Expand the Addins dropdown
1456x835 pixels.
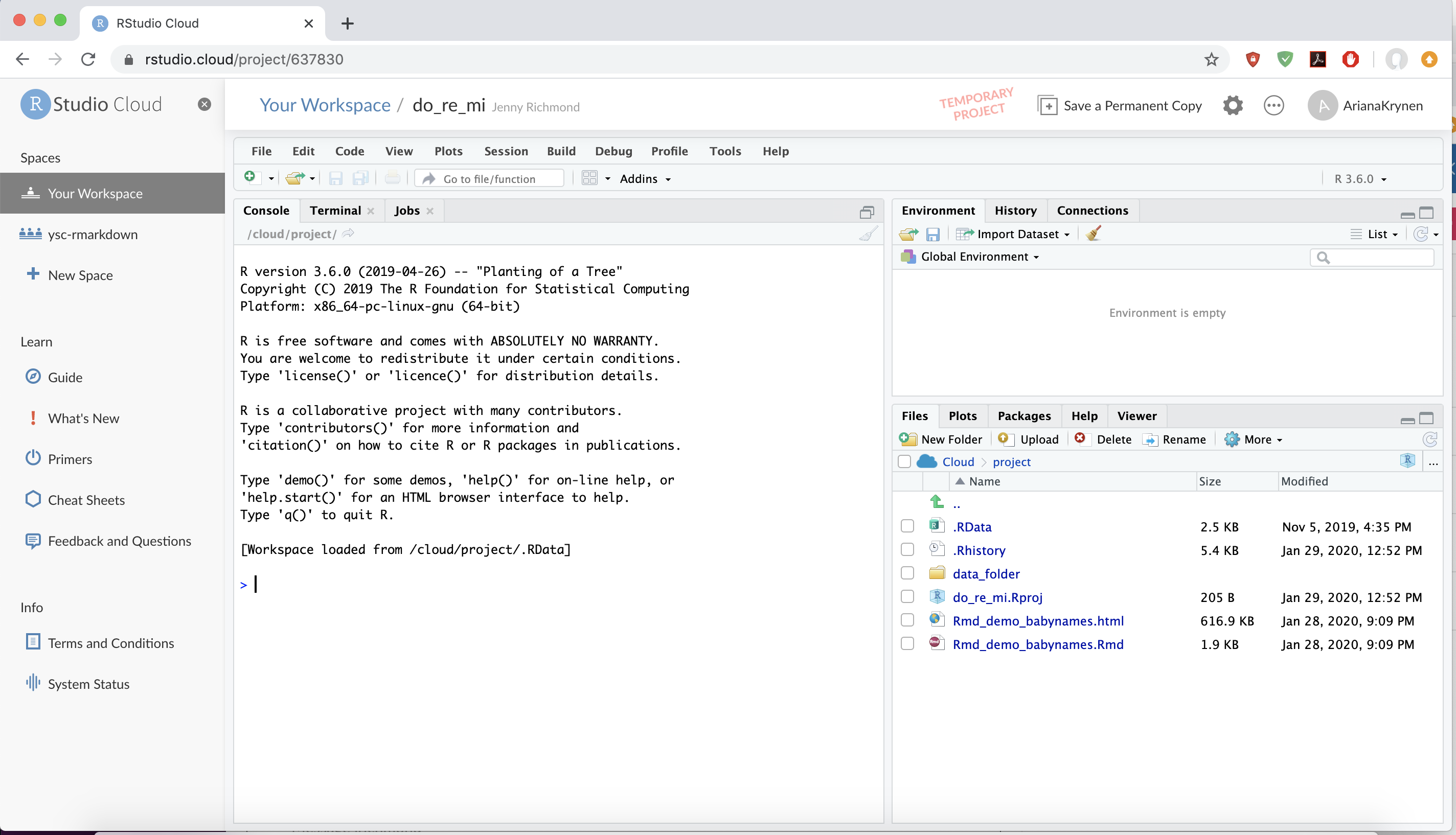coord(645,179)
